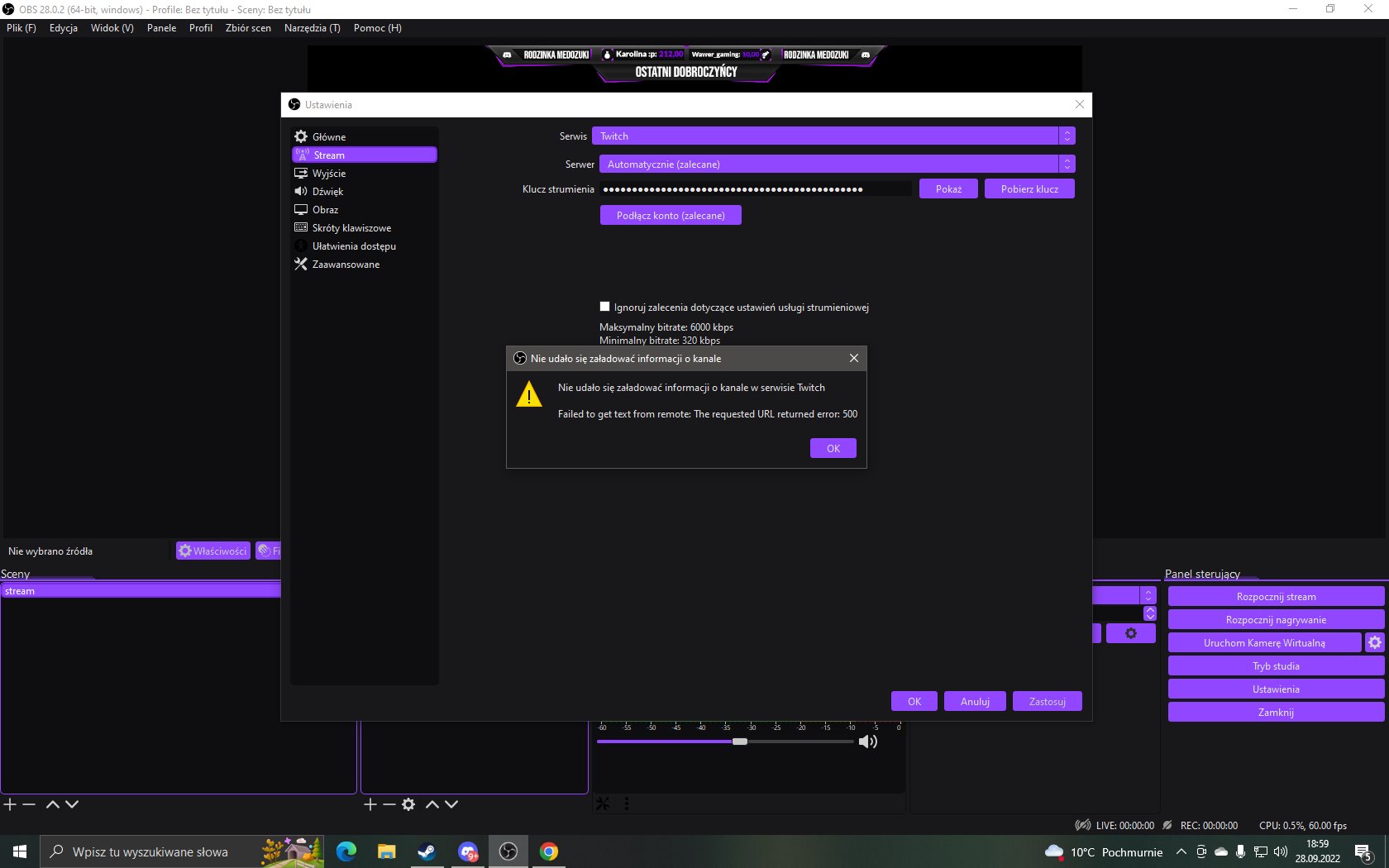Open transition settings gear icon
This screenshot has height=868, width=1389.
[1130, 633]
